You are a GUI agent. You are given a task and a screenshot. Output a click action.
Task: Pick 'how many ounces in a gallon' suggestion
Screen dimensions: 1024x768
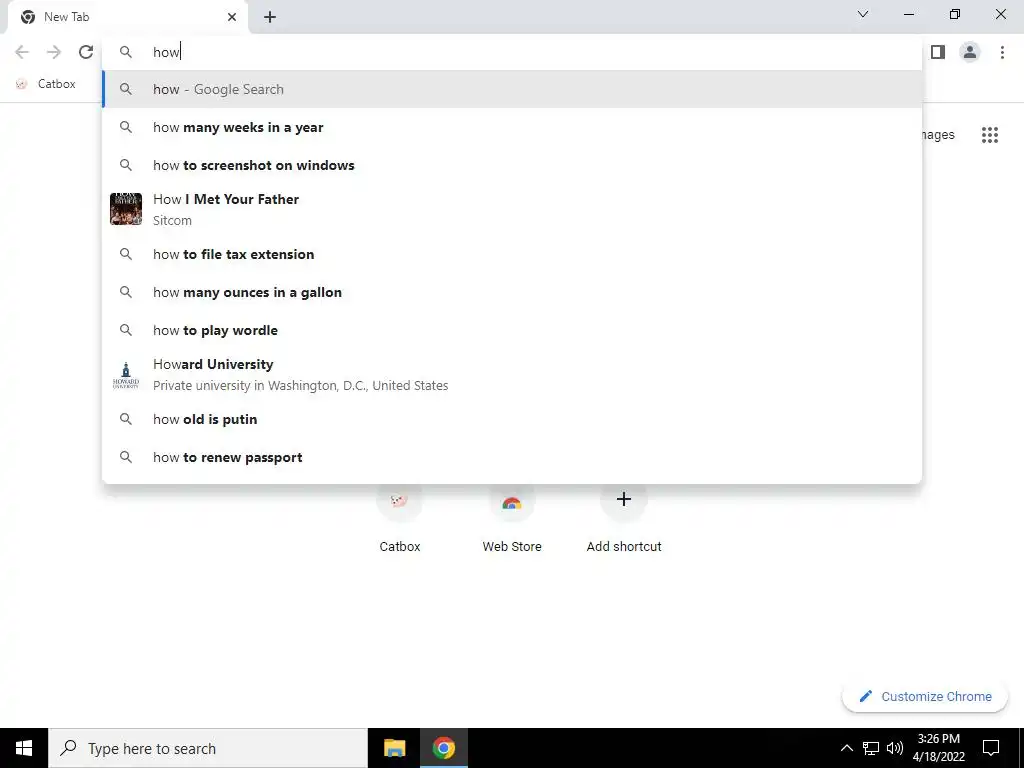[512, 292]
